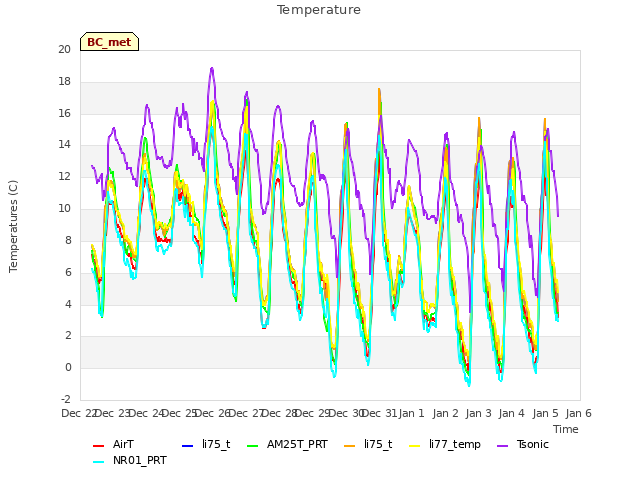The width and height of the screenshot is (640, 480).
Task: Click the BC_met annotation label
Action: (x=109, y=42)
